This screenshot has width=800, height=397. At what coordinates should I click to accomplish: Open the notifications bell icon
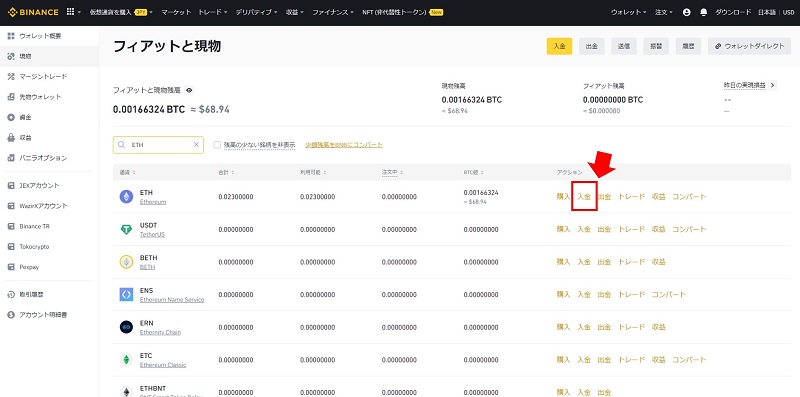pyautogui.click(x=704, y=12)
